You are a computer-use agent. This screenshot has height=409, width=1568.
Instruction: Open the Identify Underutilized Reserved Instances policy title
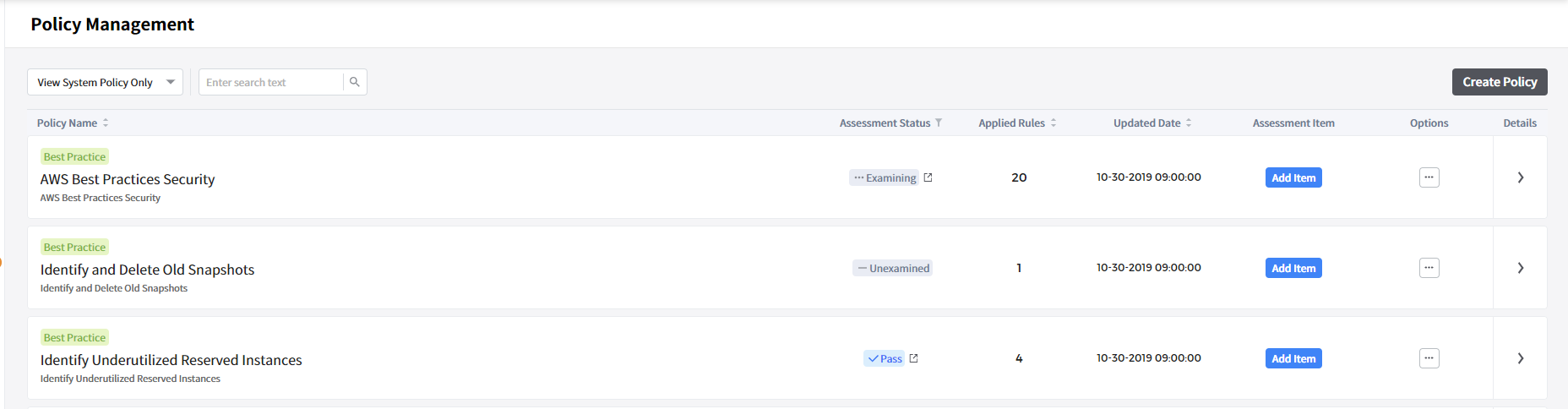pyautogui.click(x=171, y=360)
